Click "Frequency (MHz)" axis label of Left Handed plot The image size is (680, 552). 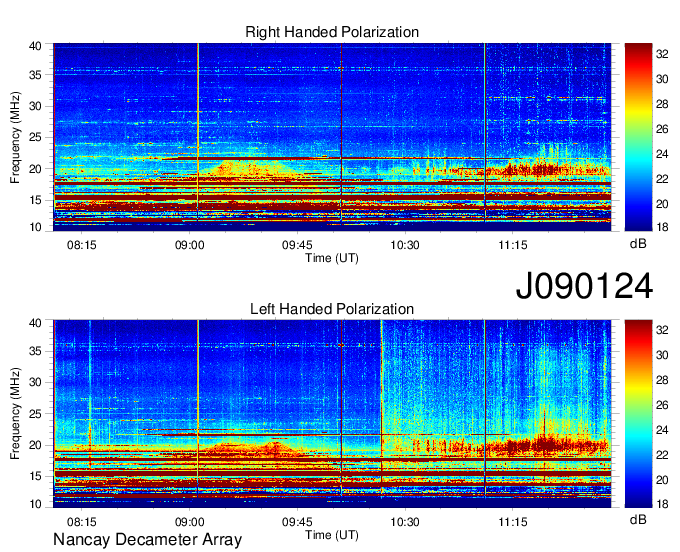coord(15,414)
